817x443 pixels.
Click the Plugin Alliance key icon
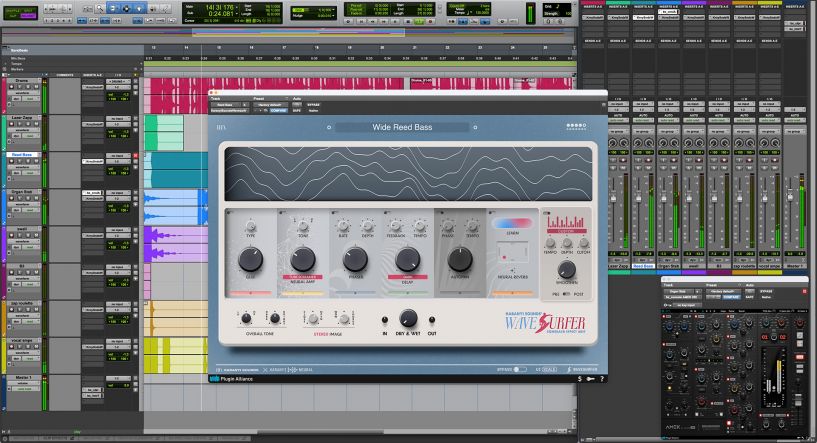pyautogui.click(x=591, y=379)
